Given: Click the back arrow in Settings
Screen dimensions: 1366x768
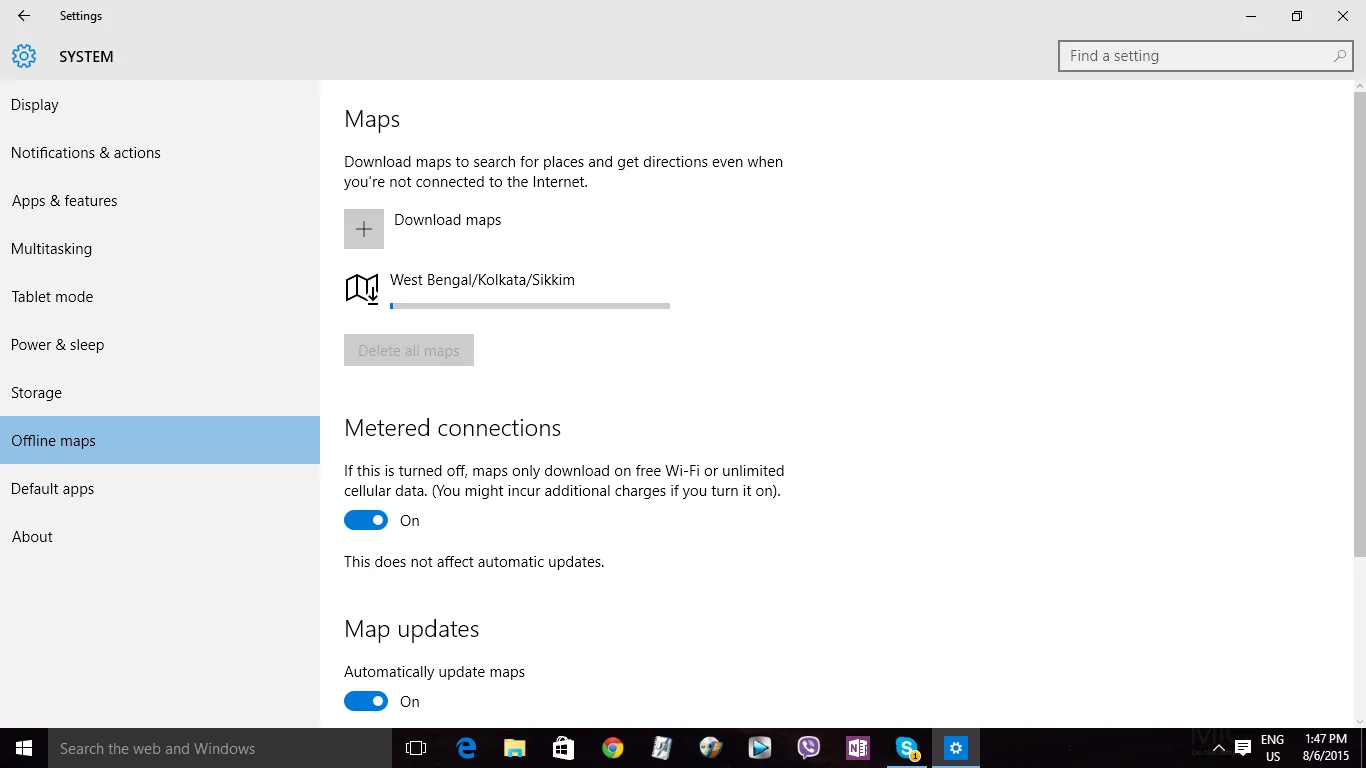Looking at the screenshot, I should click(x=24, y=16).
